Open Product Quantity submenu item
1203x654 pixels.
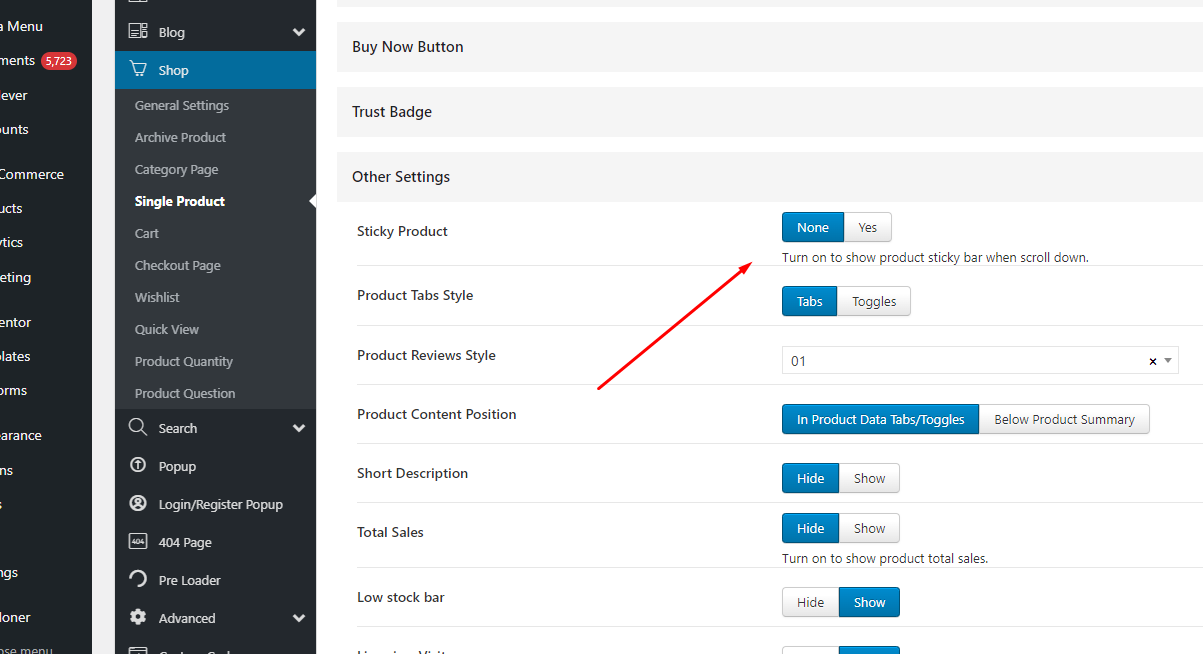[184, 361]
